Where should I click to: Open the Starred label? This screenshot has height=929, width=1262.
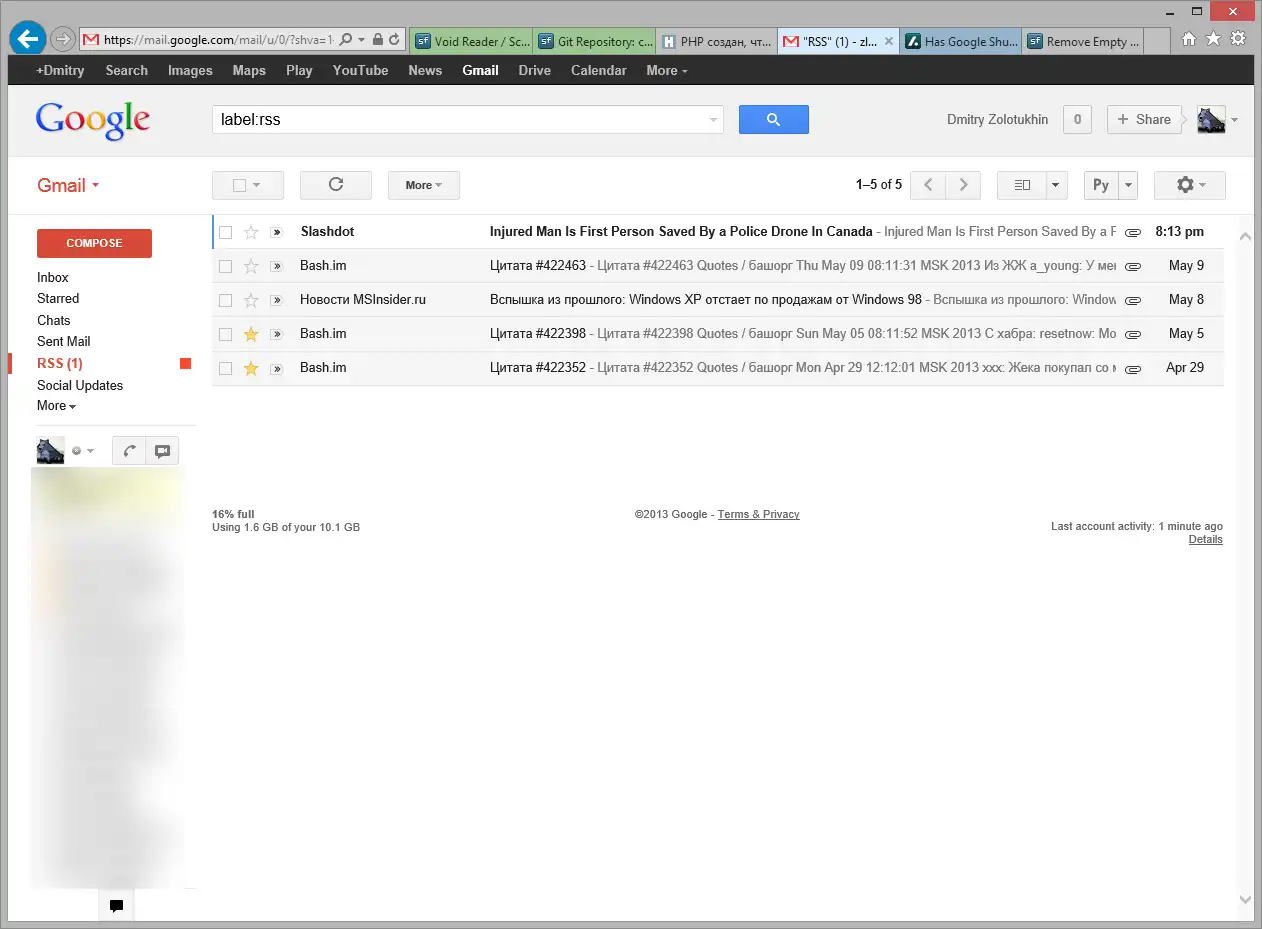pyautogui.click(x=58, y=298)
